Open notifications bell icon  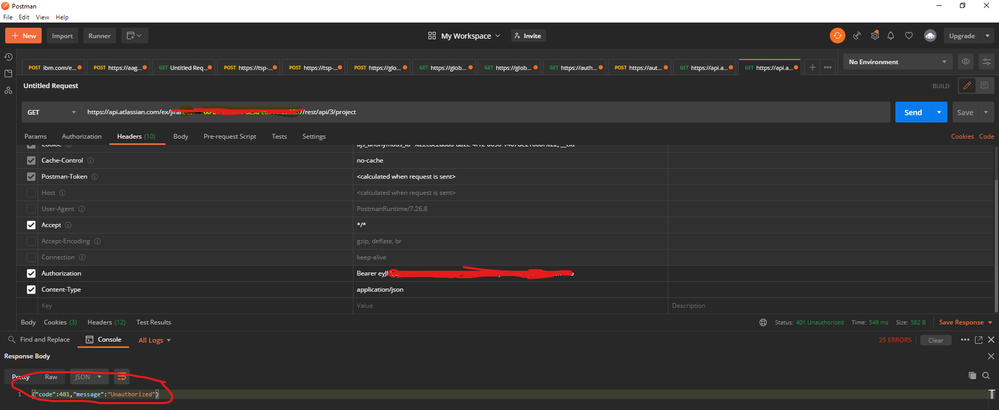point(891,36)
